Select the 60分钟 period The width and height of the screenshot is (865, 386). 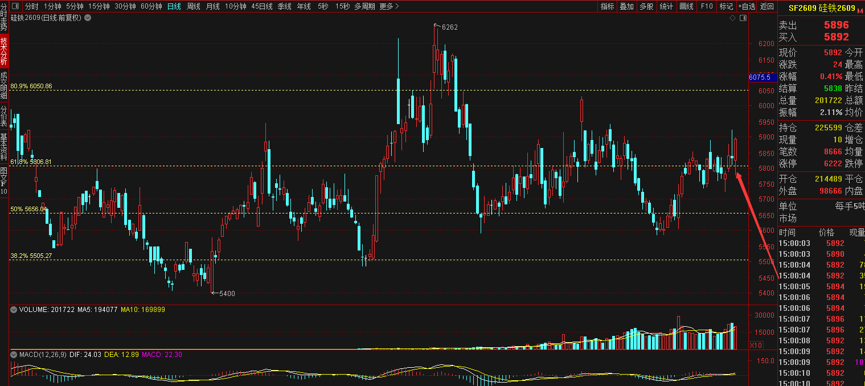151,7
